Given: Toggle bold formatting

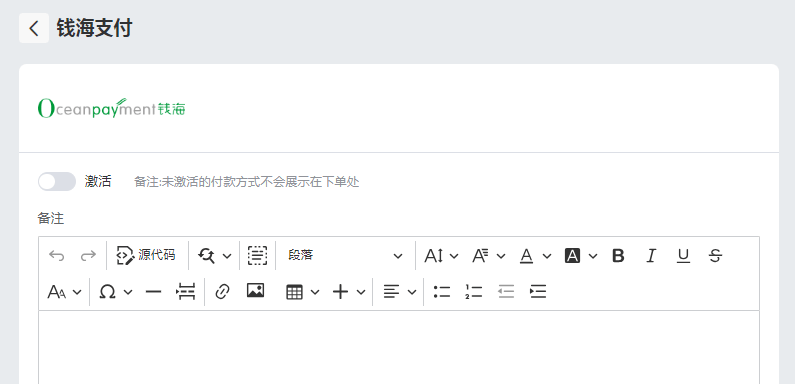Looking at the screenshot, I should tap(618, 256).
